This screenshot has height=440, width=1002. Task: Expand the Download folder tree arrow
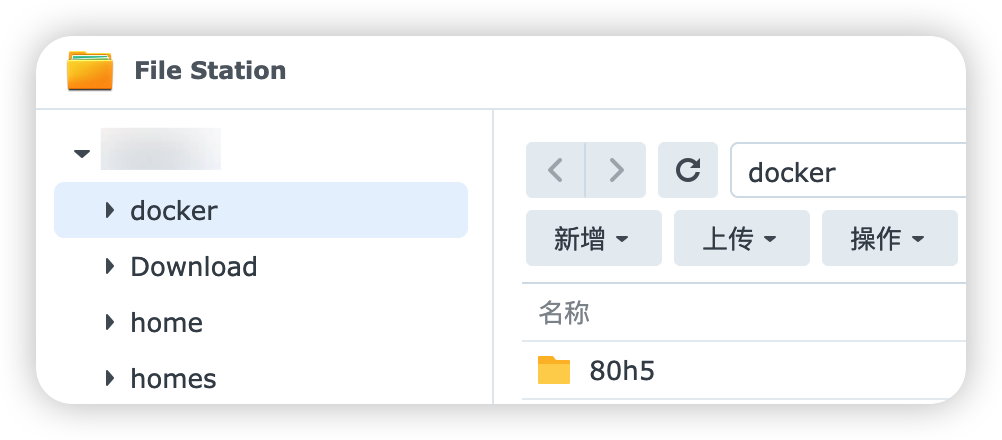[110, 267]
